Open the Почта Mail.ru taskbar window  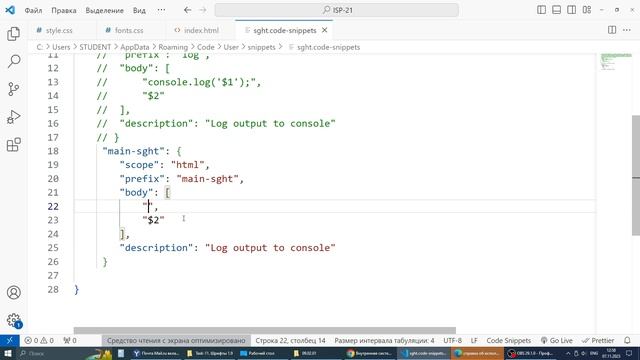tap(157, 353)
